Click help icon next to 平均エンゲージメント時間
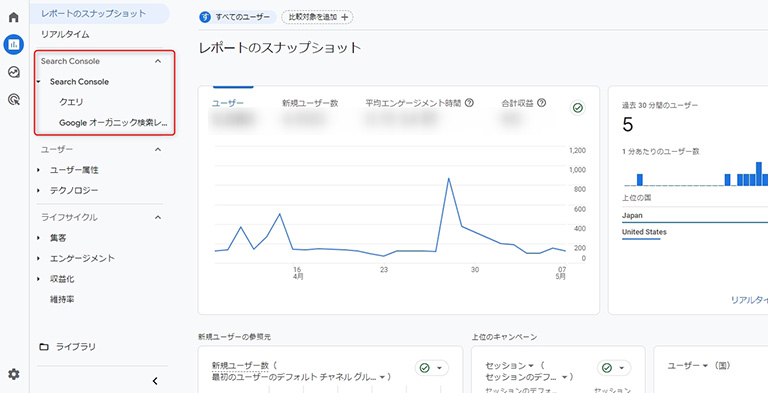Image resolution: width=768 pixels, height=393 pixels. (x=469, y=103)
